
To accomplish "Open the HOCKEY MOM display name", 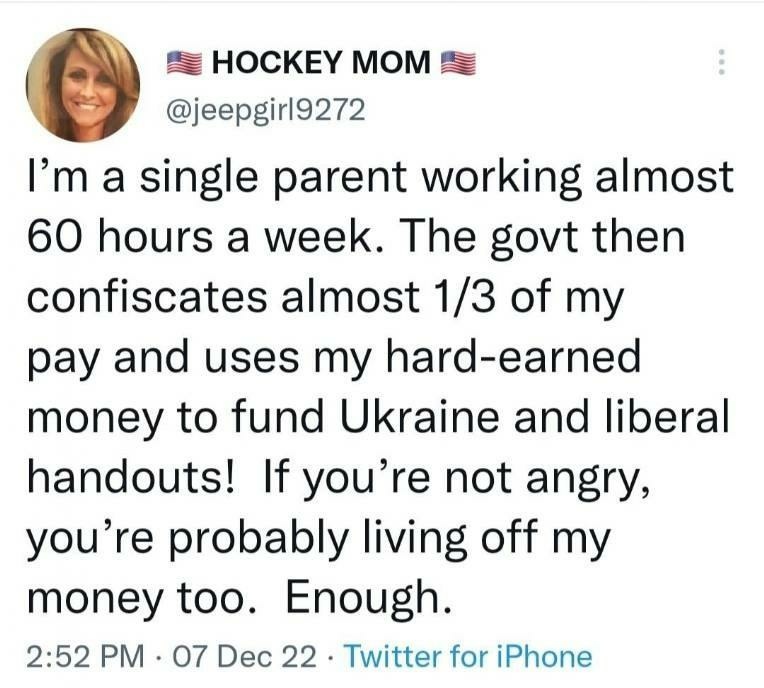I will pos(321,62).
